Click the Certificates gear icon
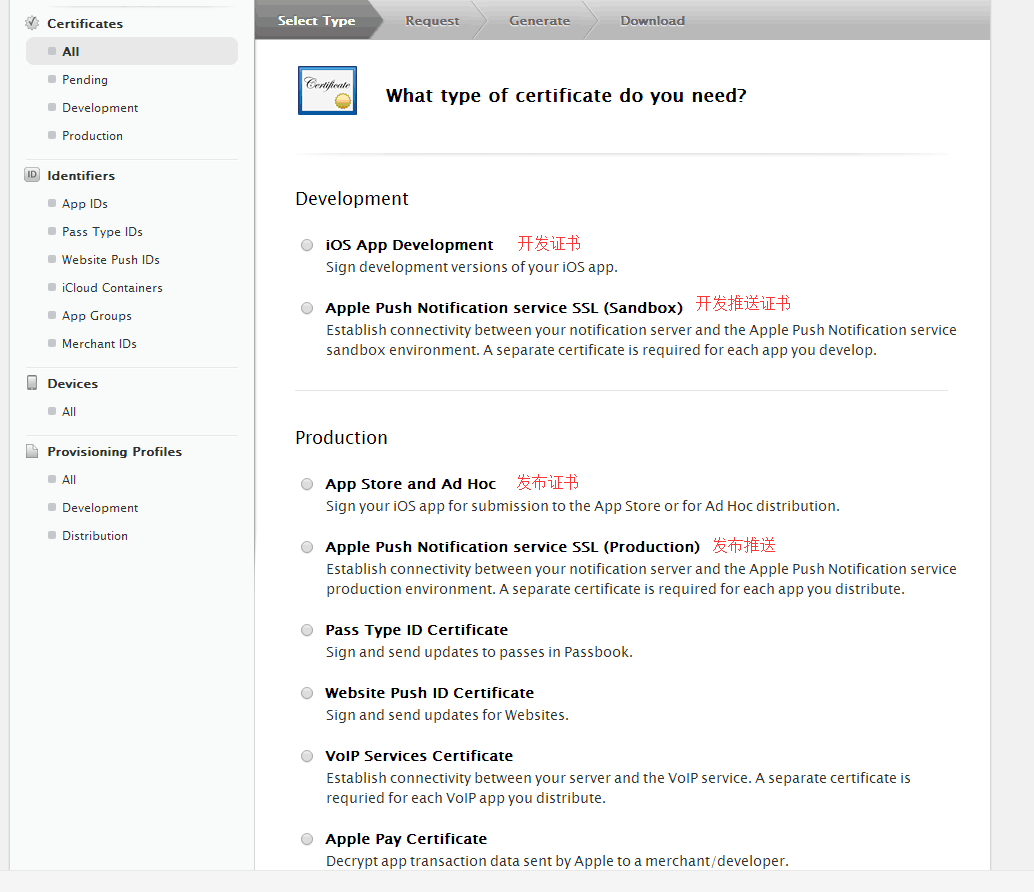The height and width of the screenshot is (892, 1034). (x=32, y=23)
